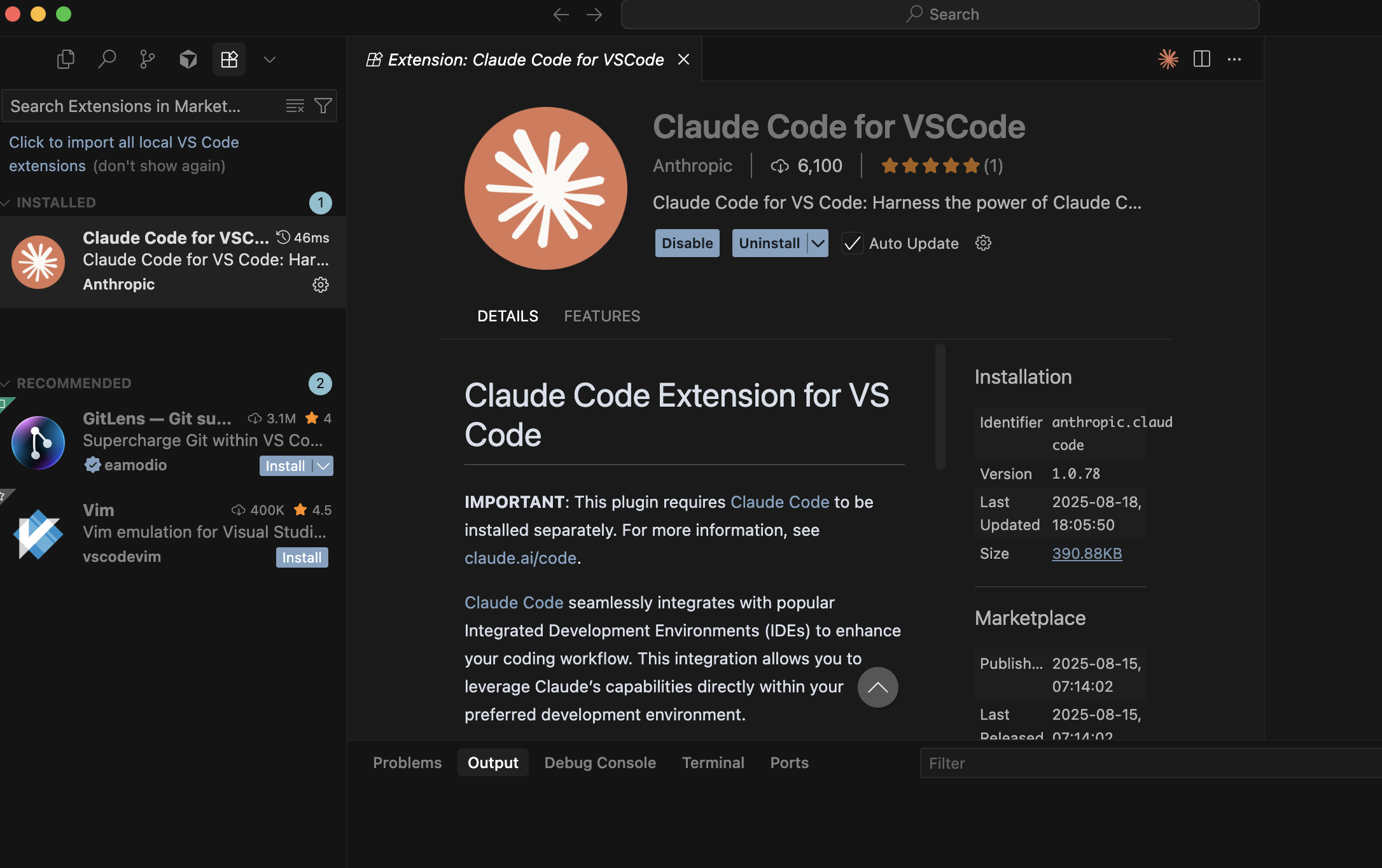Switch to the FEATURES tab
The width and height of the screenshot is (1382, 868).
pyautogui.click(x=602, y=316)
